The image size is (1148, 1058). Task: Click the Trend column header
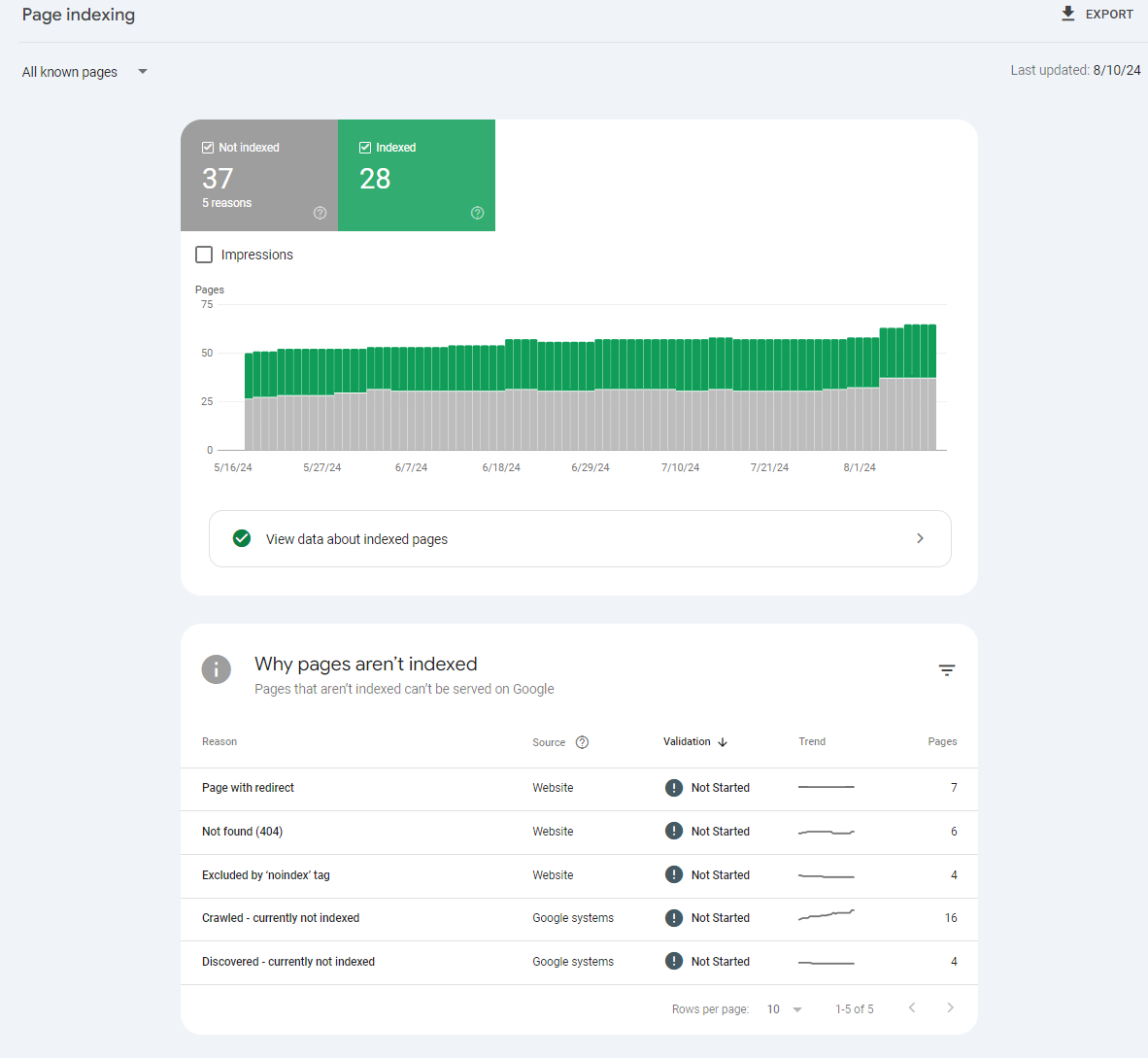pos(812,741)
